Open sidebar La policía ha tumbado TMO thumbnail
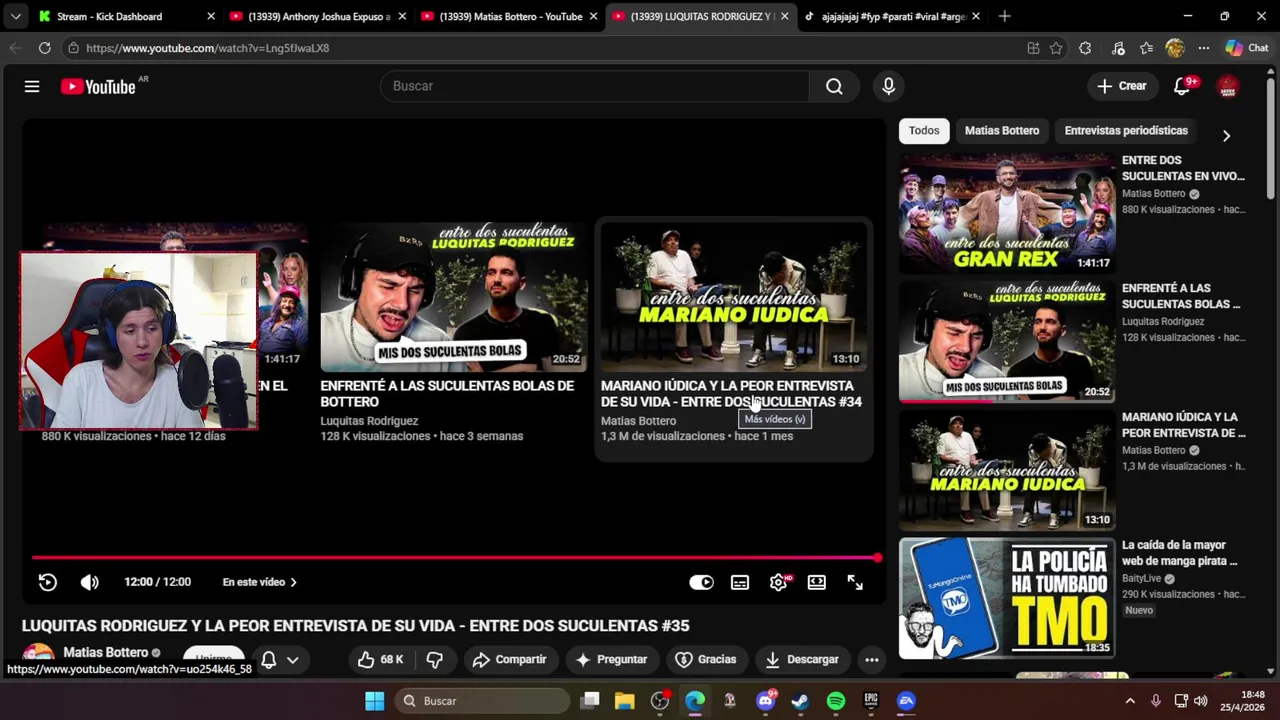The height and width of the screenshot is (720, 1280). tap(1007, 598)
